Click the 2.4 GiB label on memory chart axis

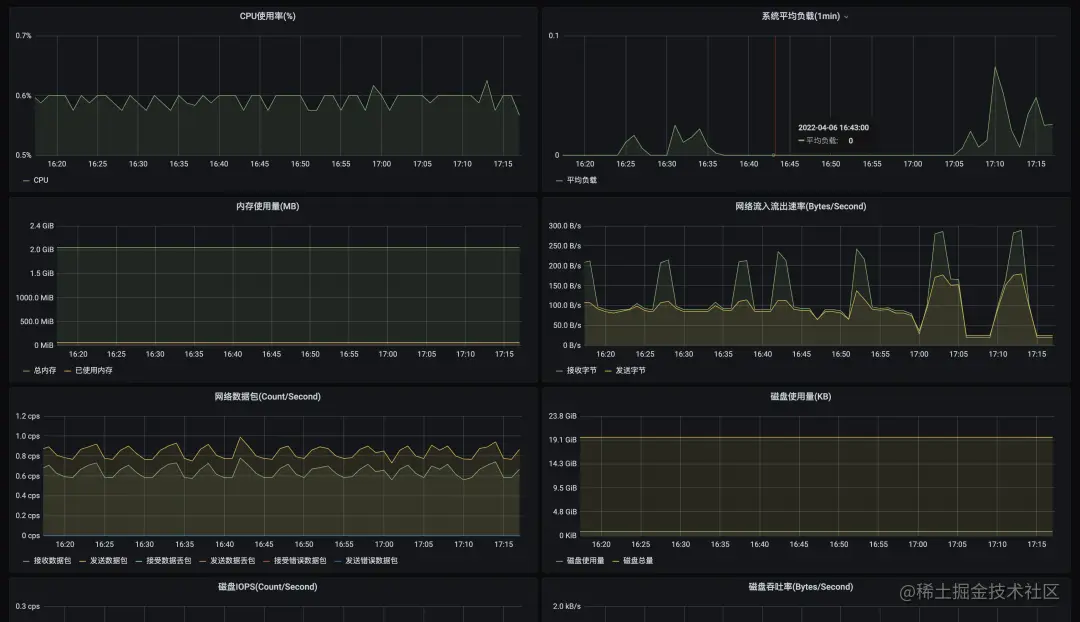click(x=41, y=225)
